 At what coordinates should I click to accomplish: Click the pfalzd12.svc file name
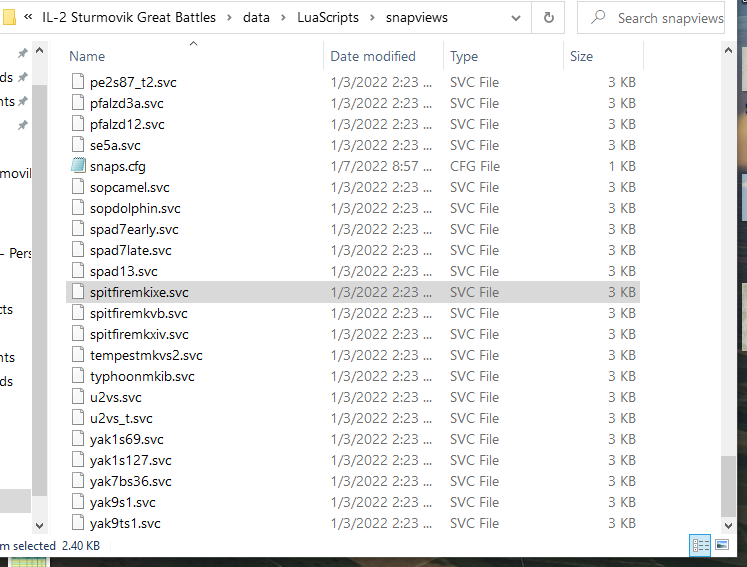(127, 124)
